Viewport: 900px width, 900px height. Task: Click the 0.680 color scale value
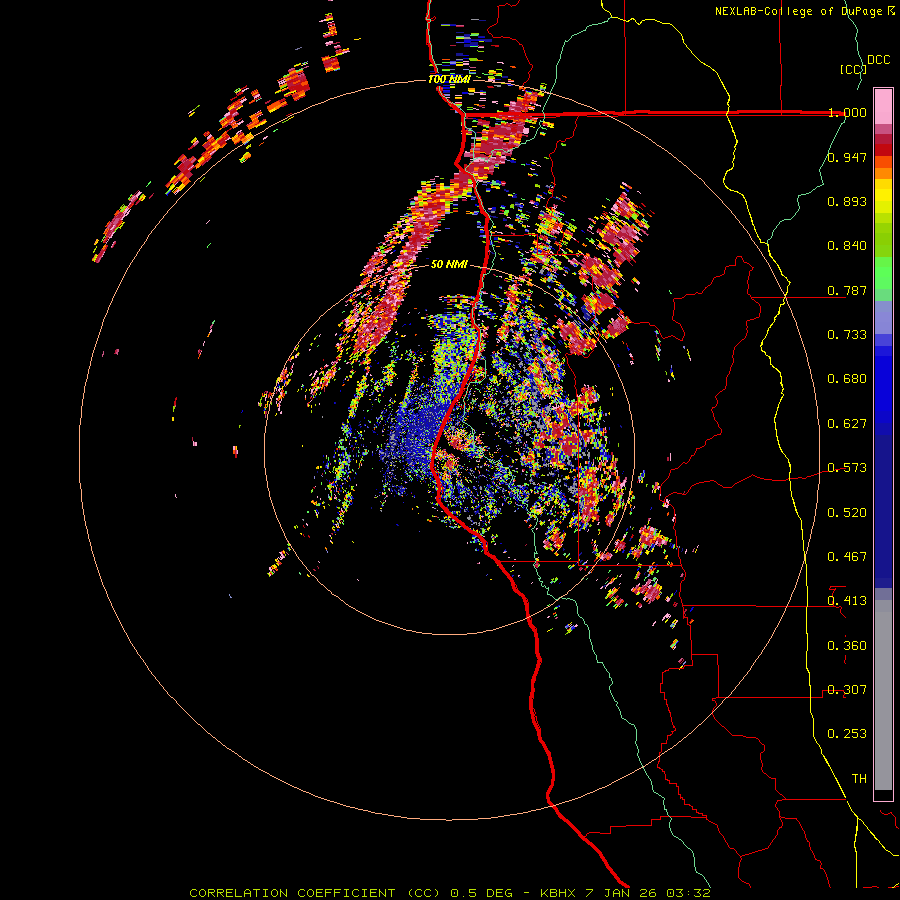pyautogui.click(x=847, y=379)
